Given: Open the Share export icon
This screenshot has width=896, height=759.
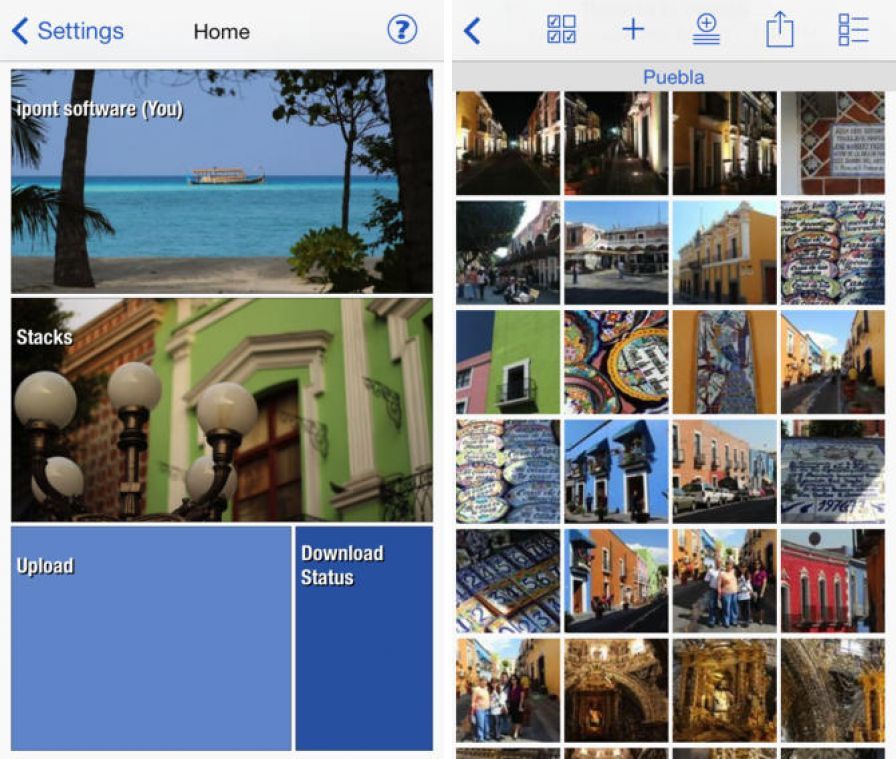Looking at the screenshot, I should (778, 30).
